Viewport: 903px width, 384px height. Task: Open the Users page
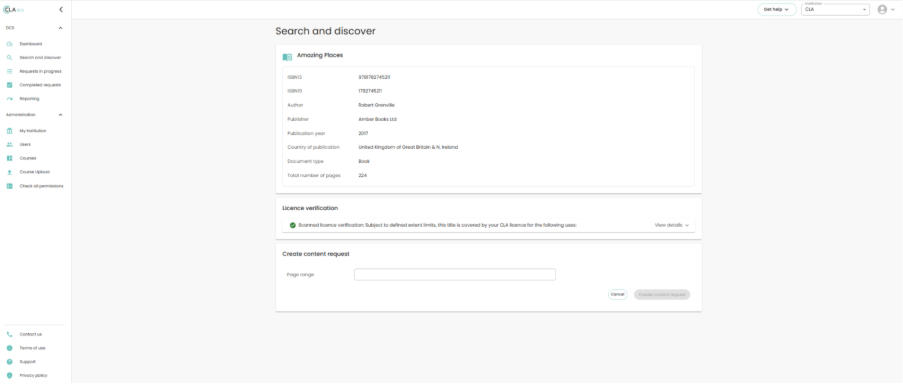(x=25, y=145)
